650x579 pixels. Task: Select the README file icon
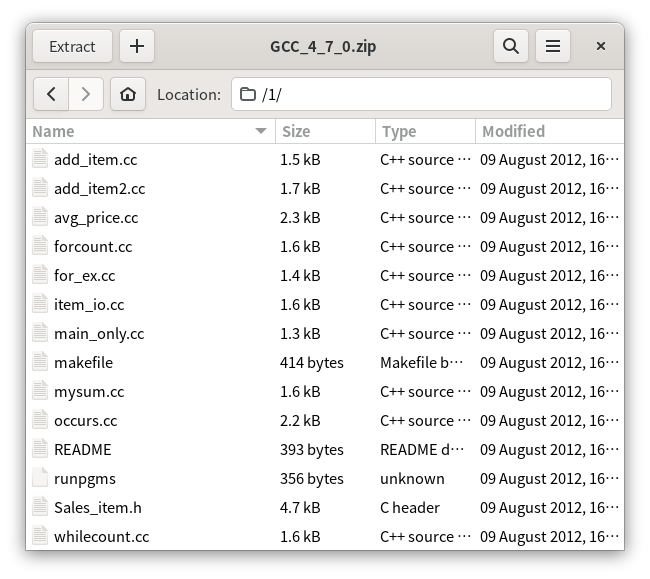[40, 449]
